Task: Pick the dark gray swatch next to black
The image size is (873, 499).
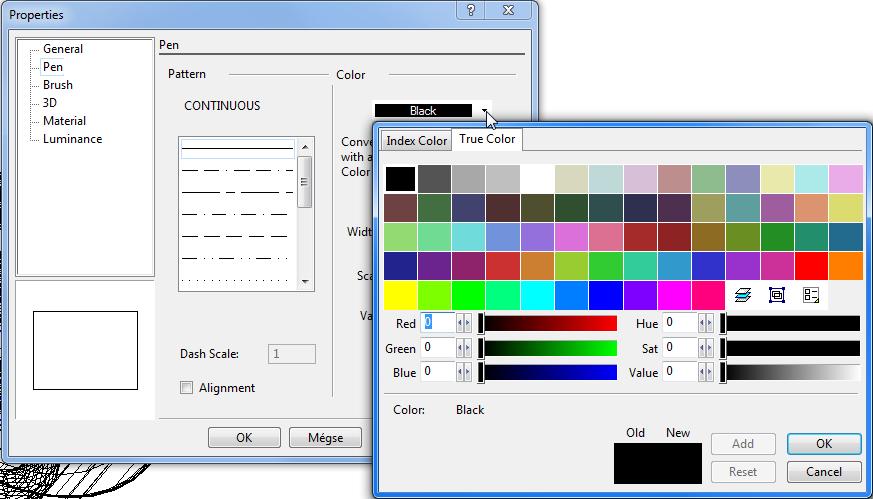Action: [x=435, y=179]
